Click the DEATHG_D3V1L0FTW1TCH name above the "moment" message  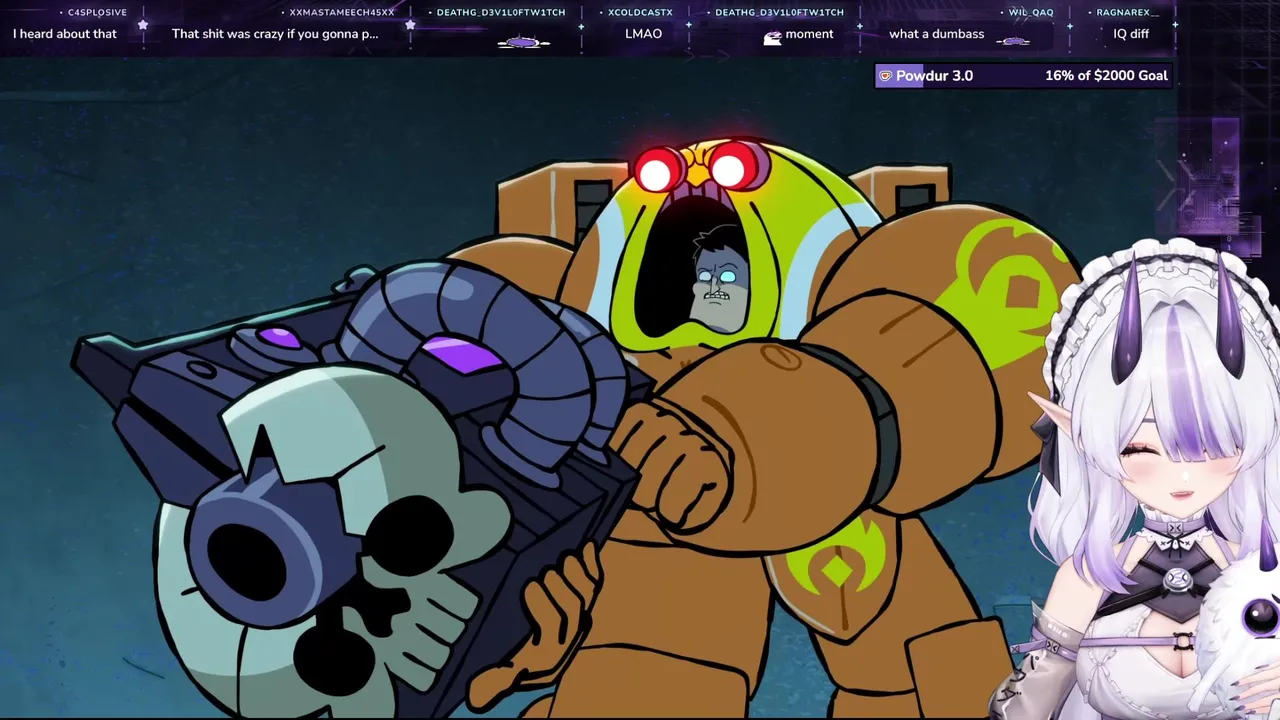click(780, 13)
